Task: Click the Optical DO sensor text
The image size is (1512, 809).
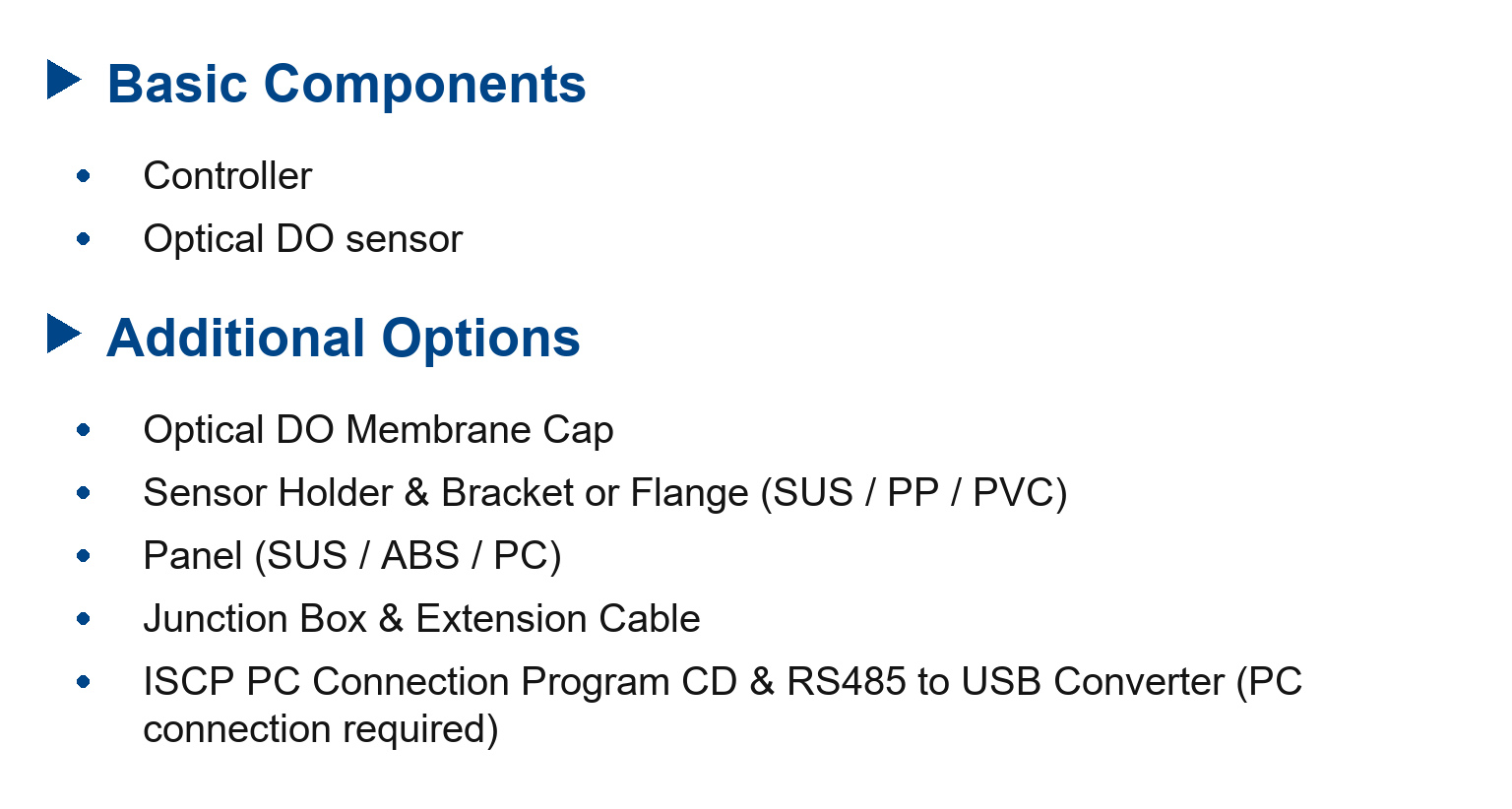Action: point(303,239)
